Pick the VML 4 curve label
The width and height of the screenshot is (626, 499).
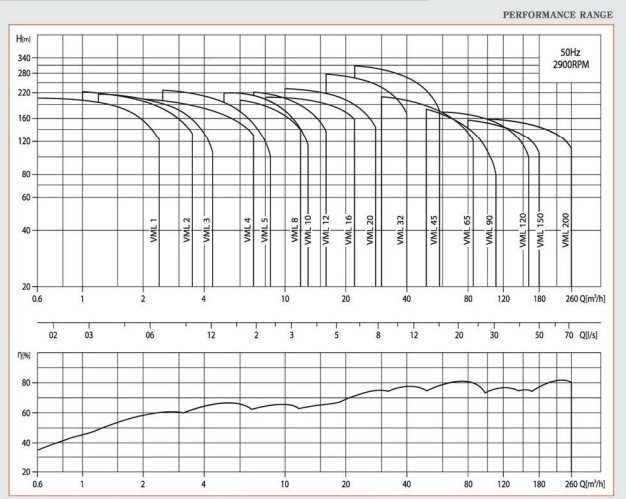click(x=248, y=230)
